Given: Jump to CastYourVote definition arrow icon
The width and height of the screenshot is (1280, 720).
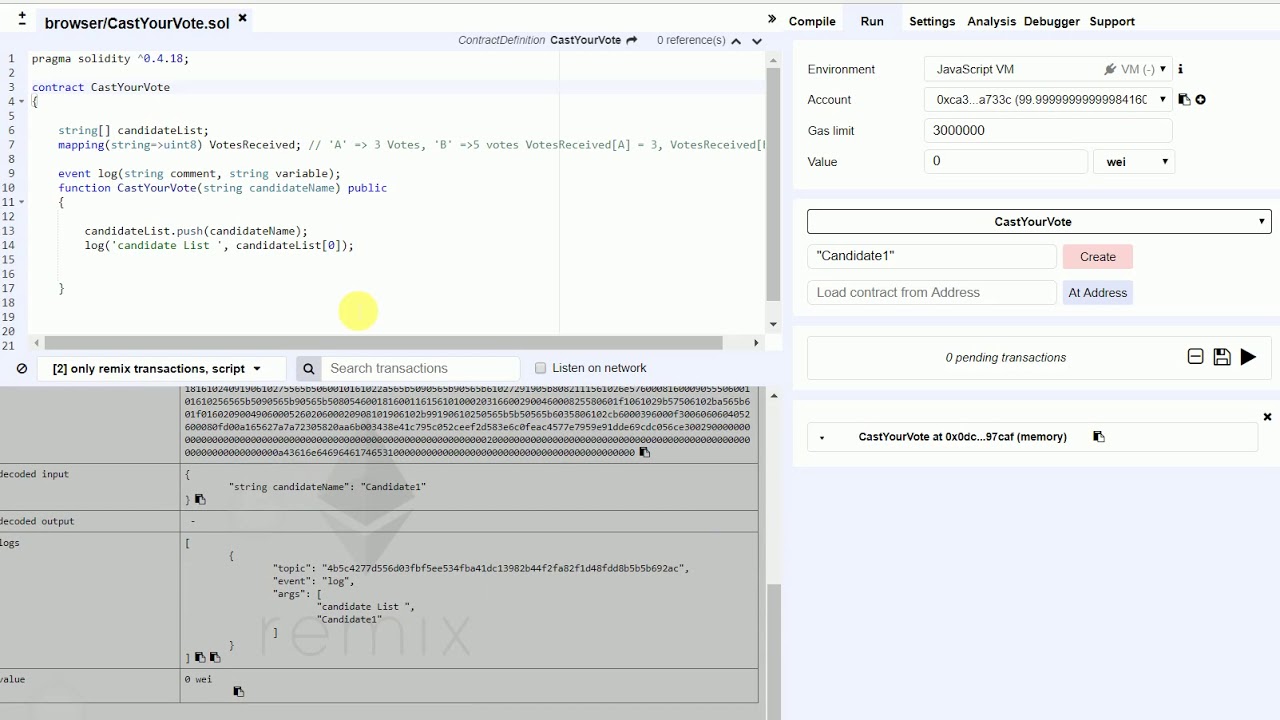Looking at the screenshot, I should pyautogui.click(x=631, y=40).
